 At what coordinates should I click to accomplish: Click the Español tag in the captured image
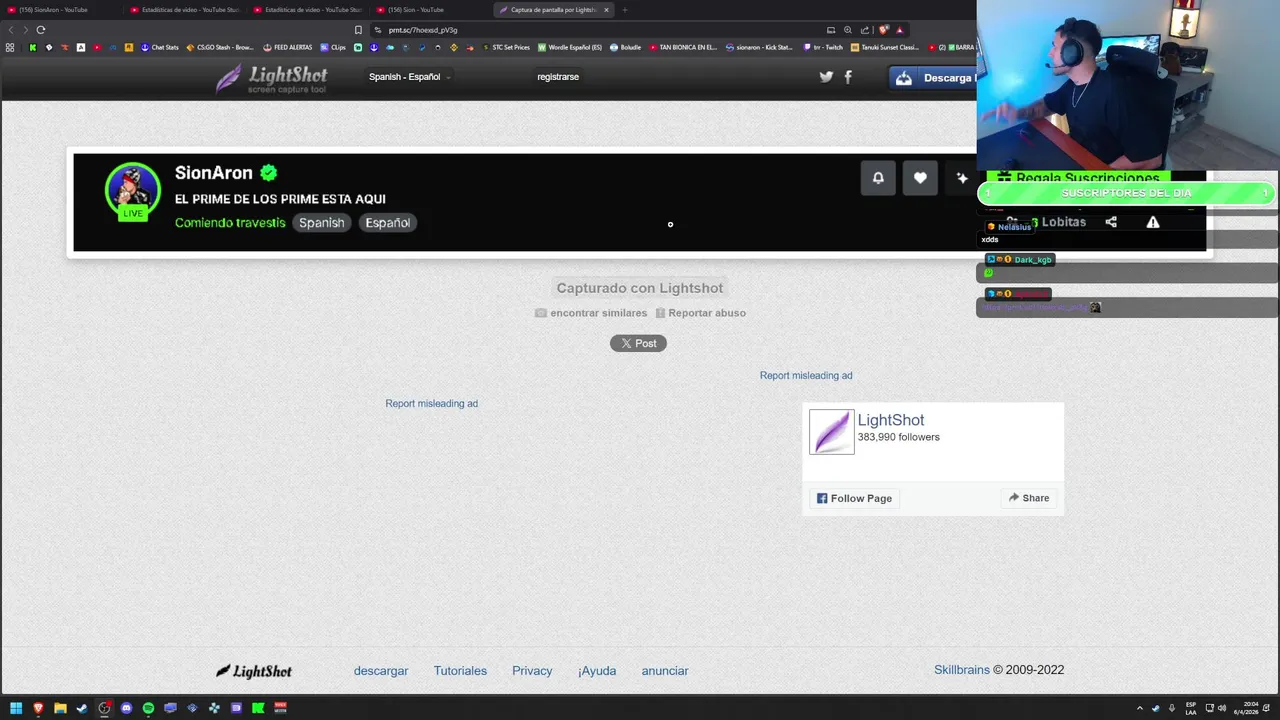pos(388,223)
